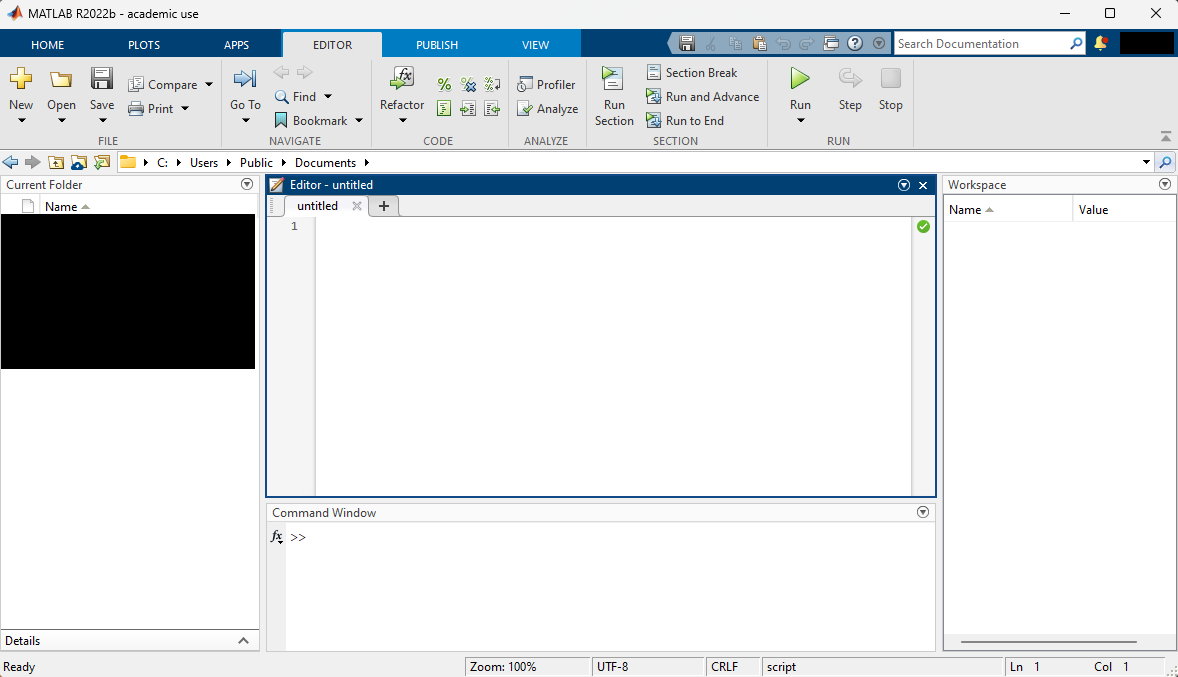This screenshot has width=1178, height=677.
Task: Open Help question mark icon
Action: point(855,44)
